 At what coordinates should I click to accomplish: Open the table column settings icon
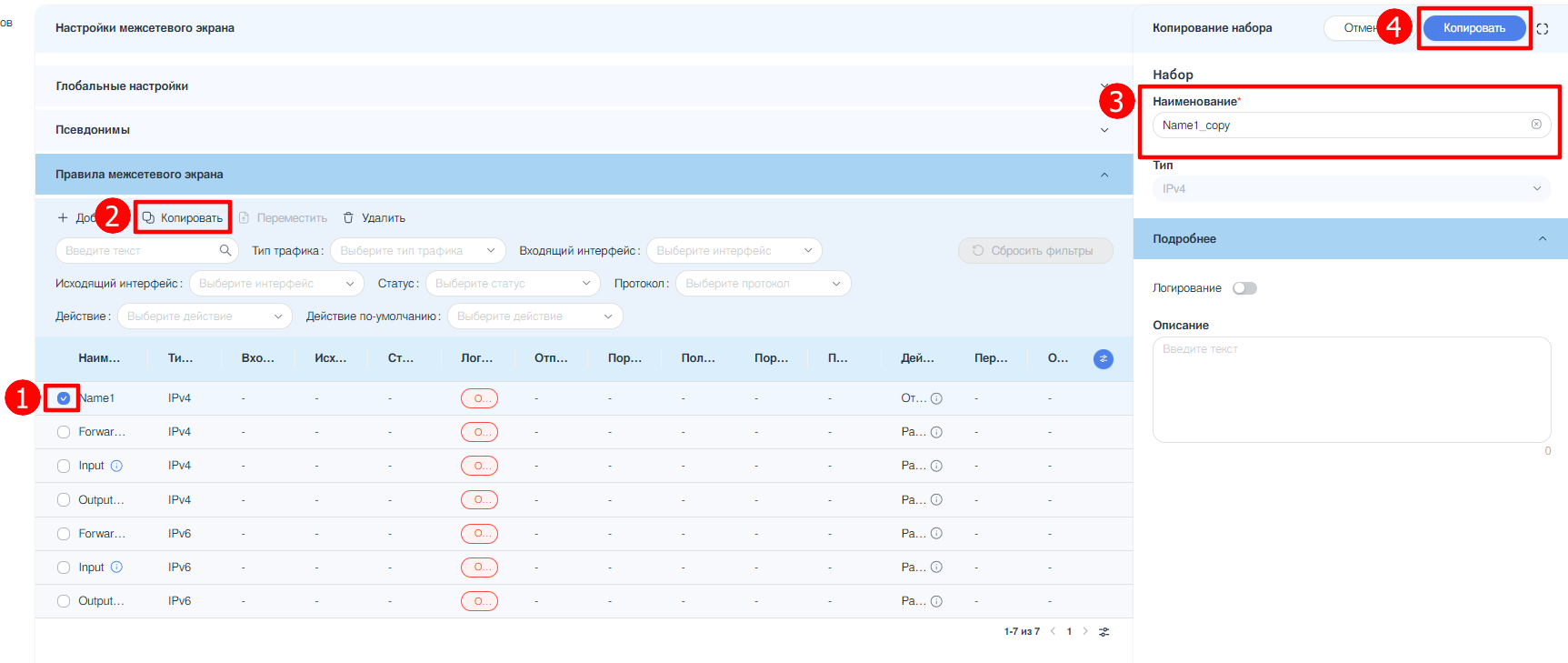point(1104,359)
